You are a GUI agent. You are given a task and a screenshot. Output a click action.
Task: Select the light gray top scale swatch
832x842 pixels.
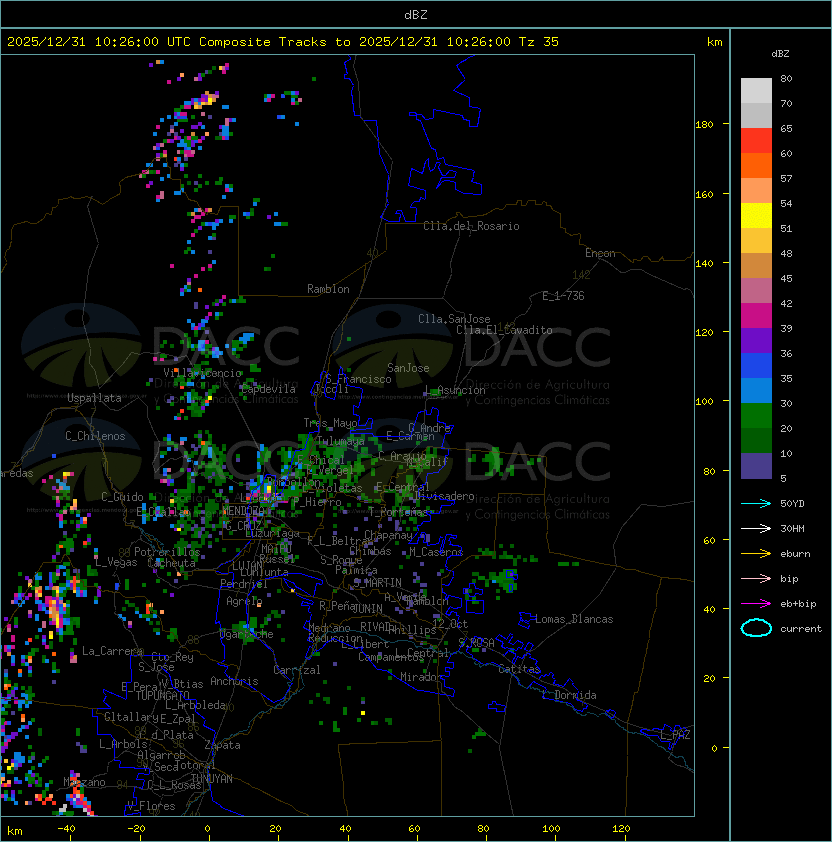point(756,90)
